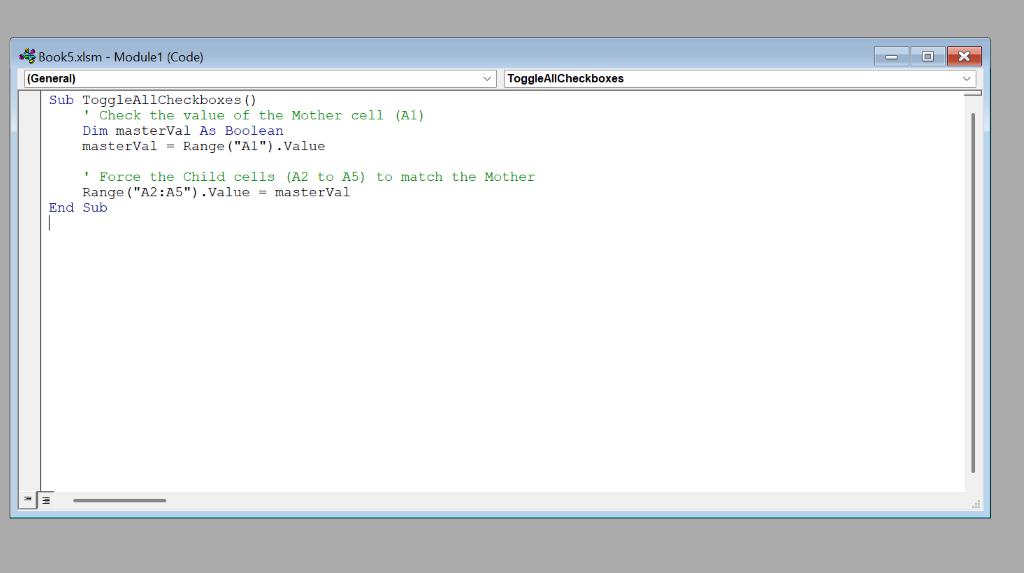Open the ToggleAllCheckboxes procedure dropdown
Viewport: 1024px width, 573px height.
[740, 78]
